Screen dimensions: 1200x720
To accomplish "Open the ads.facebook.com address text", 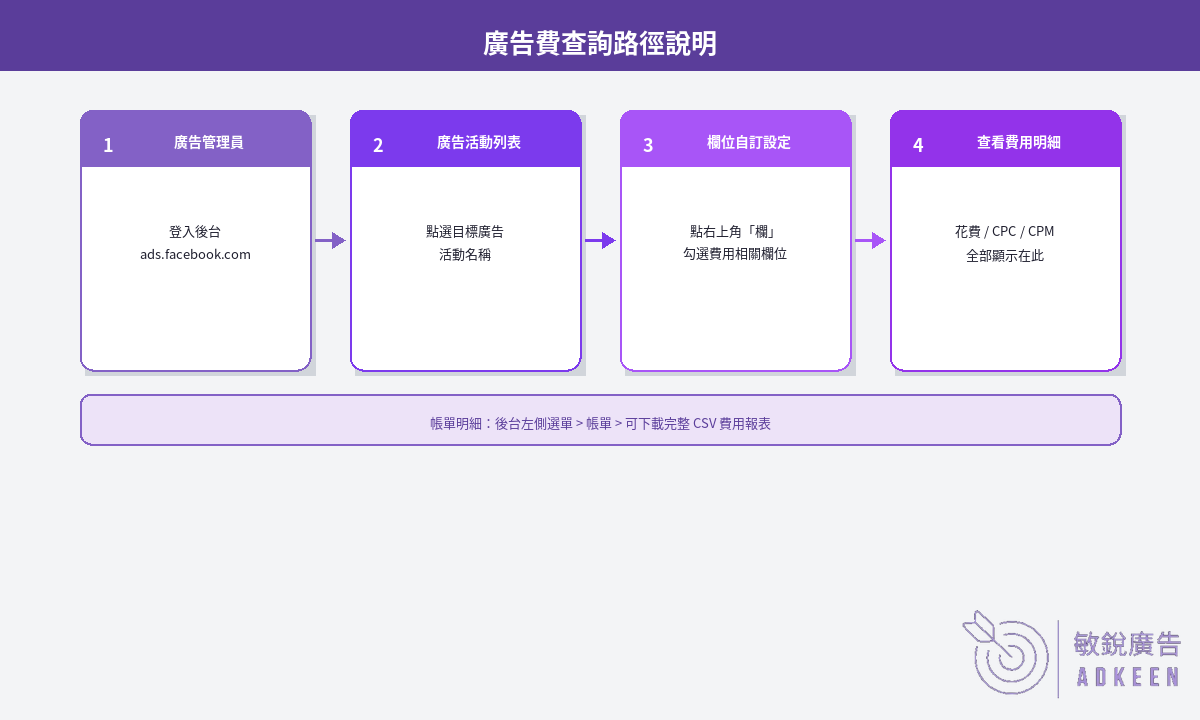I will 196,254.
